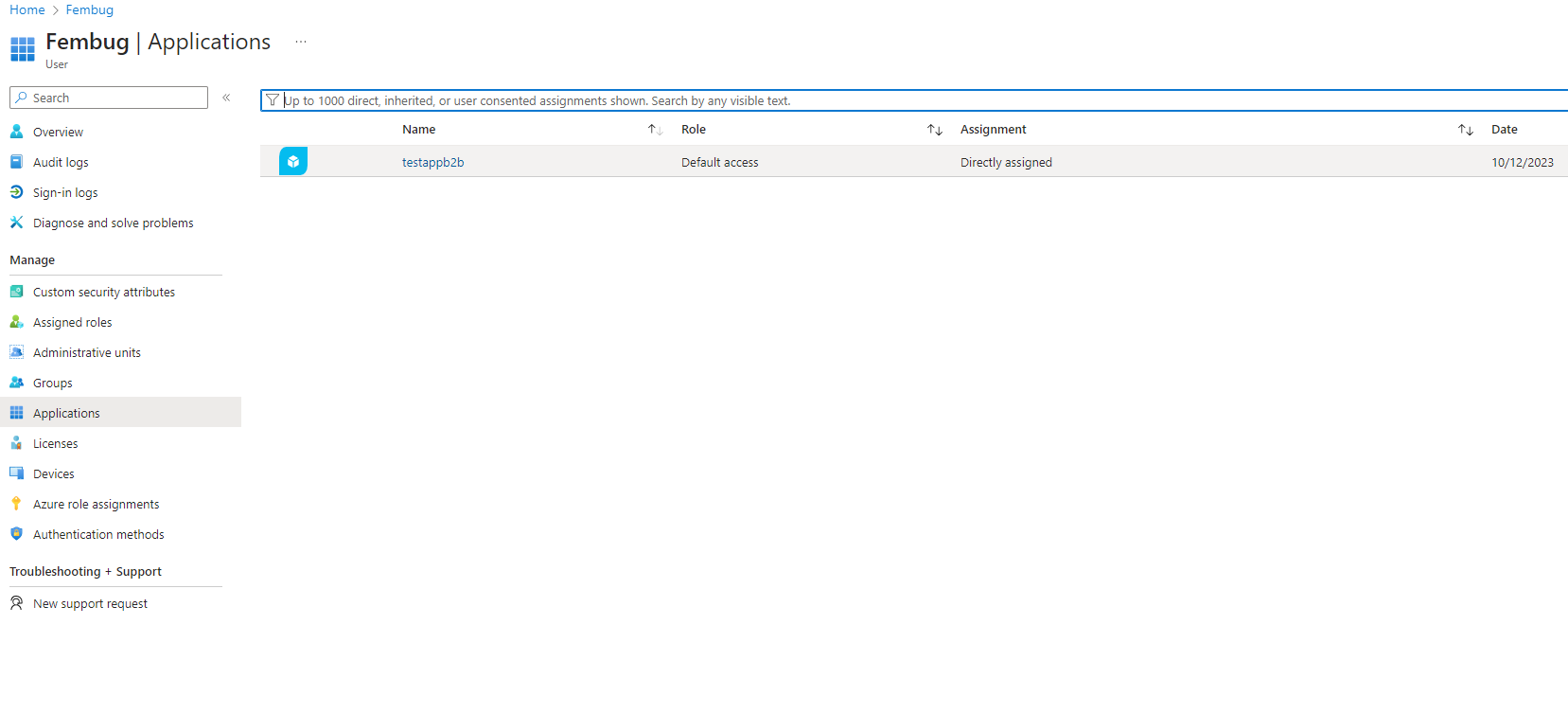
Task: Click the 10/12/2023 date cell
Action: coord(1523,163)
